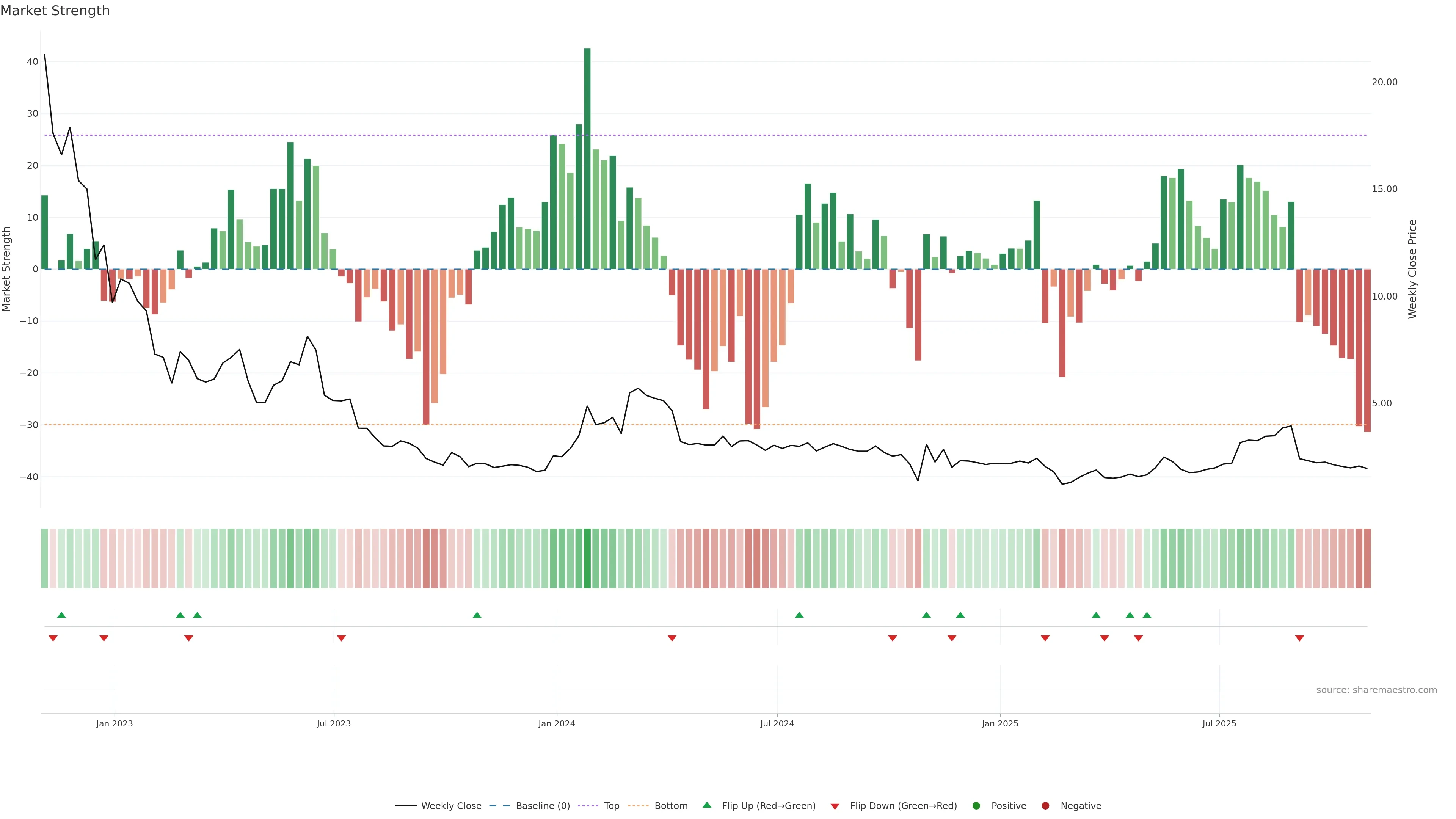Click the tallest green bar near Jan 2024
This screenshot has height=819, width=1456.
click(587, 158)
